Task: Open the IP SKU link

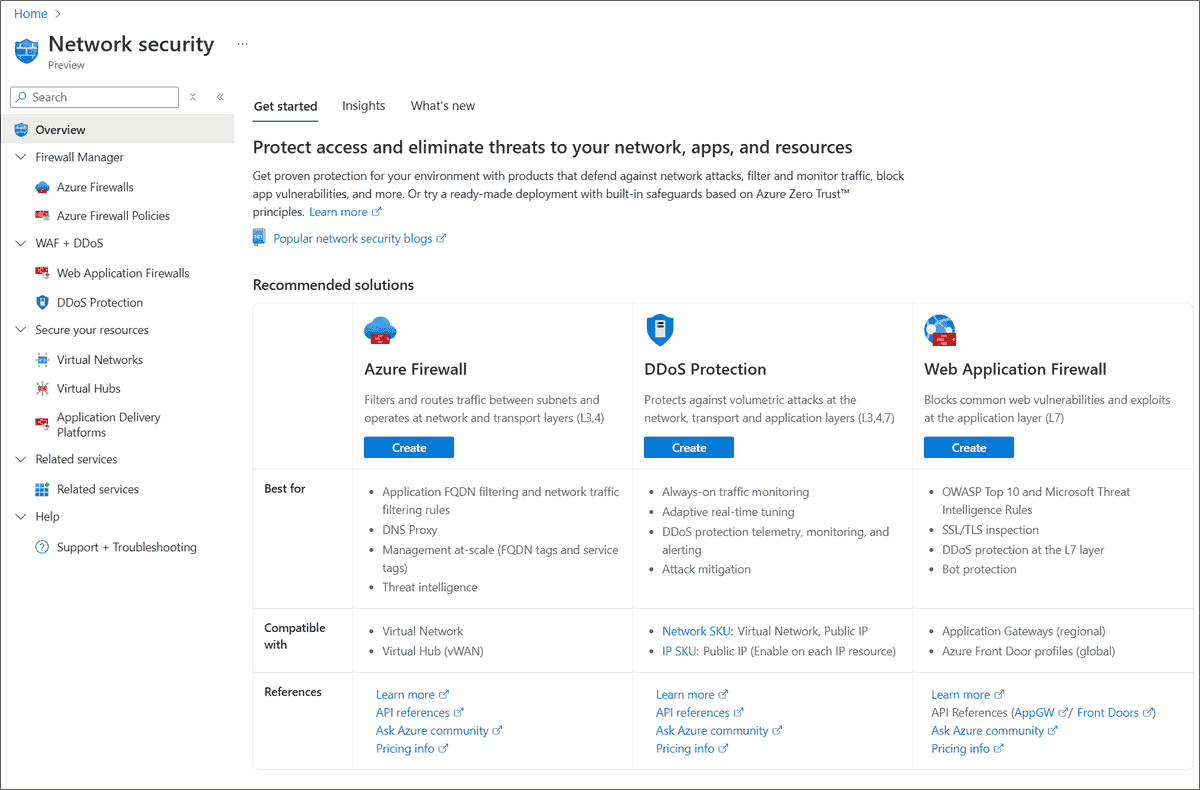Action: coord(679,651)
